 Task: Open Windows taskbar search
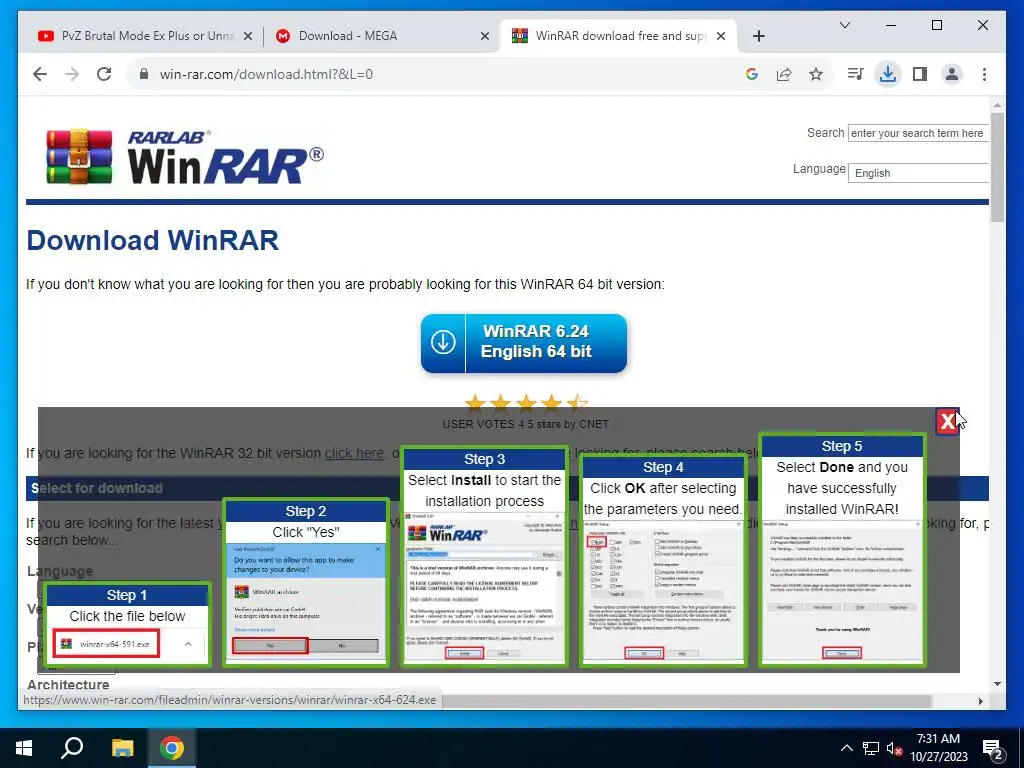point(72,748)
